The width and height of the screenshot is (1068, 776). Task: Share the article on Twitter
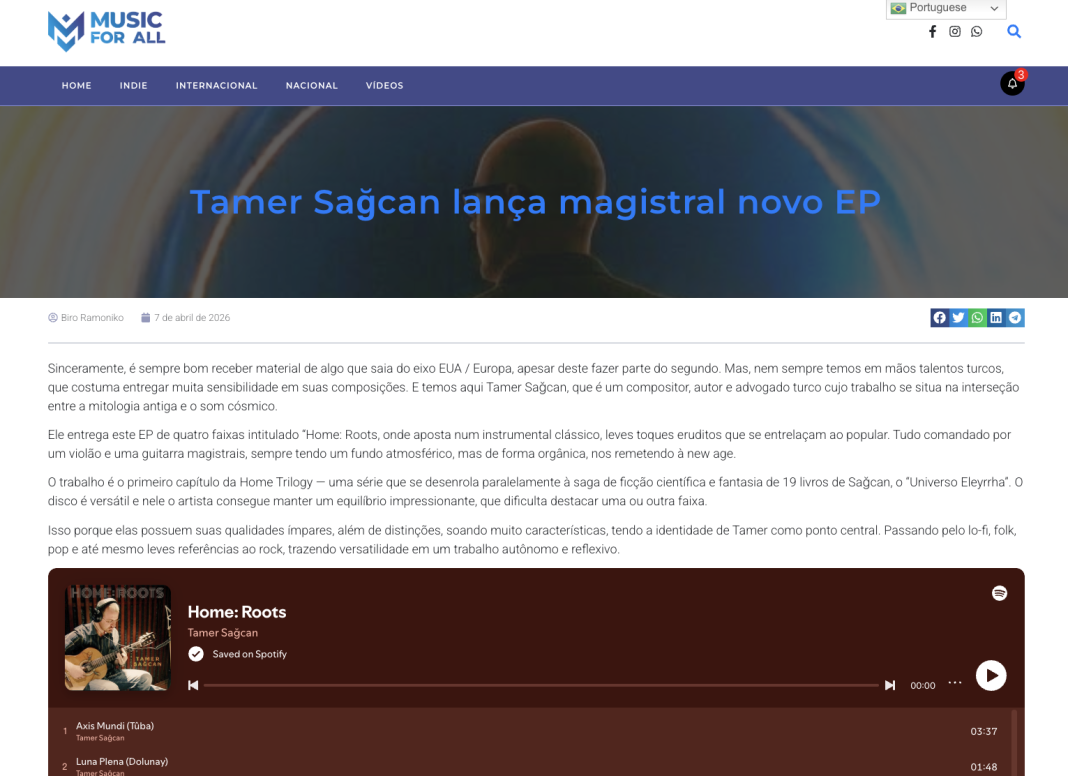pos(958,317)
